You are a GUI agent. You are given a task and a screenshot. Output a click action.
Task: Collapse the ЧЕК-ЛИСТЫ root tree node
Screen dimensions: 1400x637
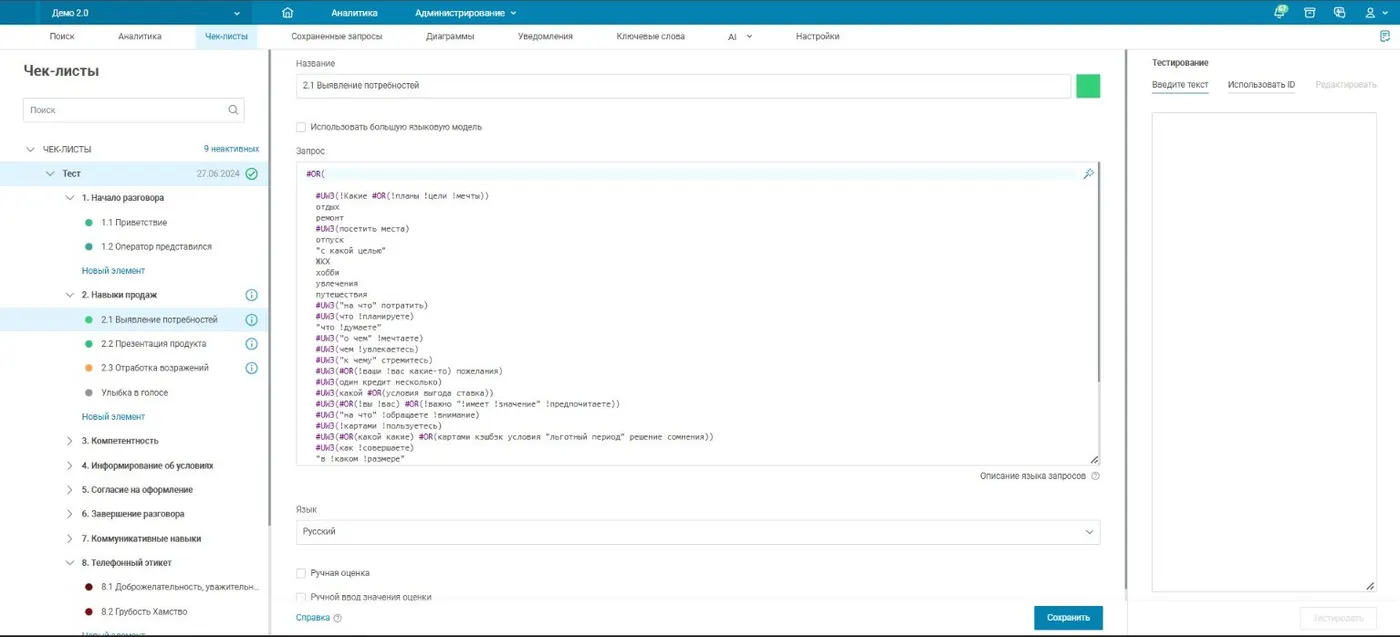[x=30, y=149]
